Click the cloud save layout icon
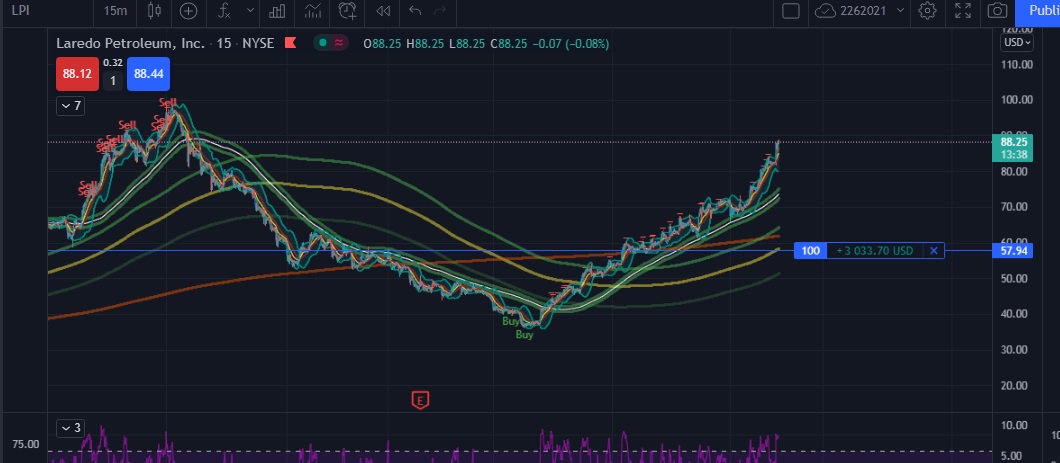This screenshot has width=1060, height=463. pyautogui.click(x=824, y=11)
